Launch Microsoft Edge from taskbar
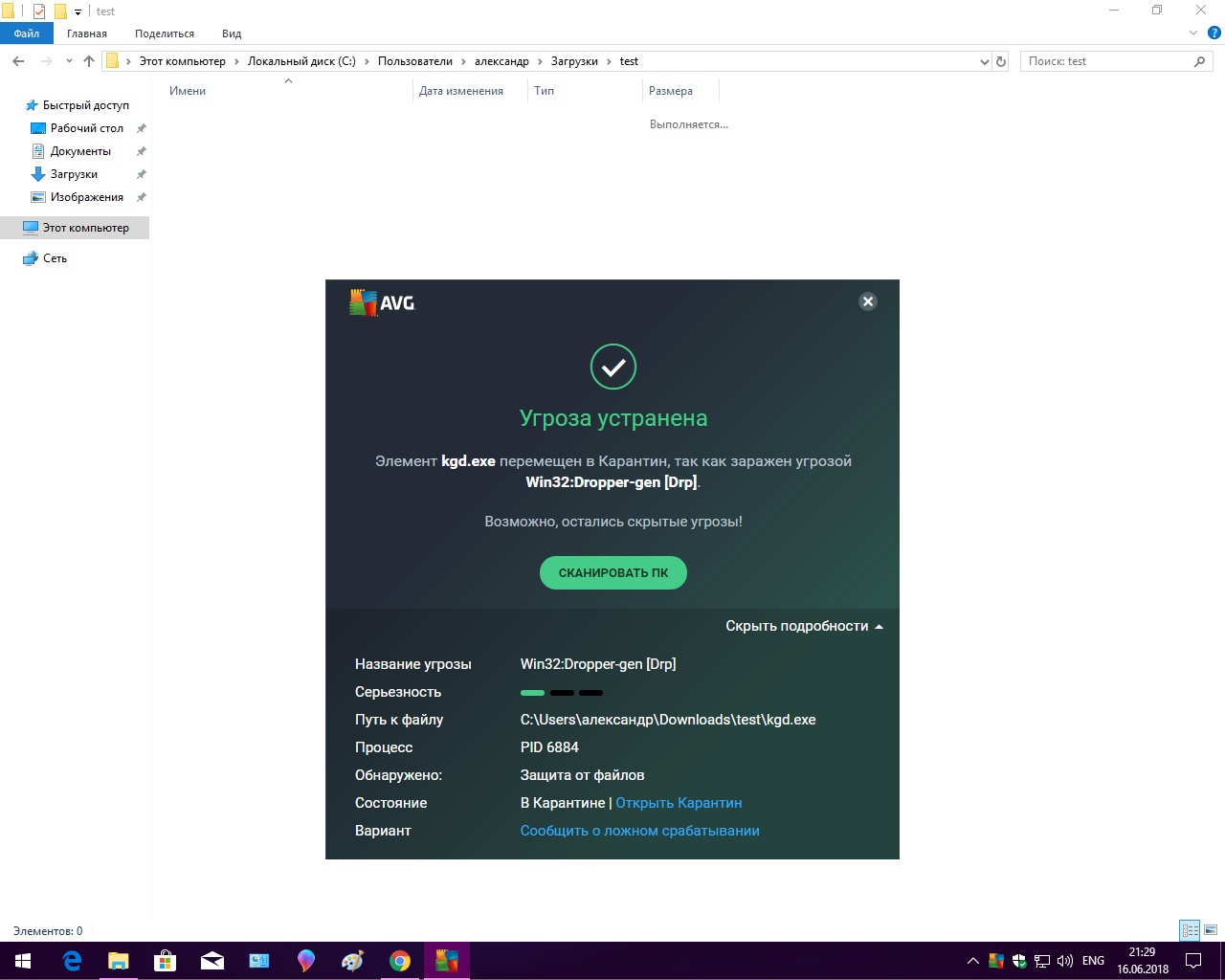The image size is (1225, 980). click(x=72, y=961)
